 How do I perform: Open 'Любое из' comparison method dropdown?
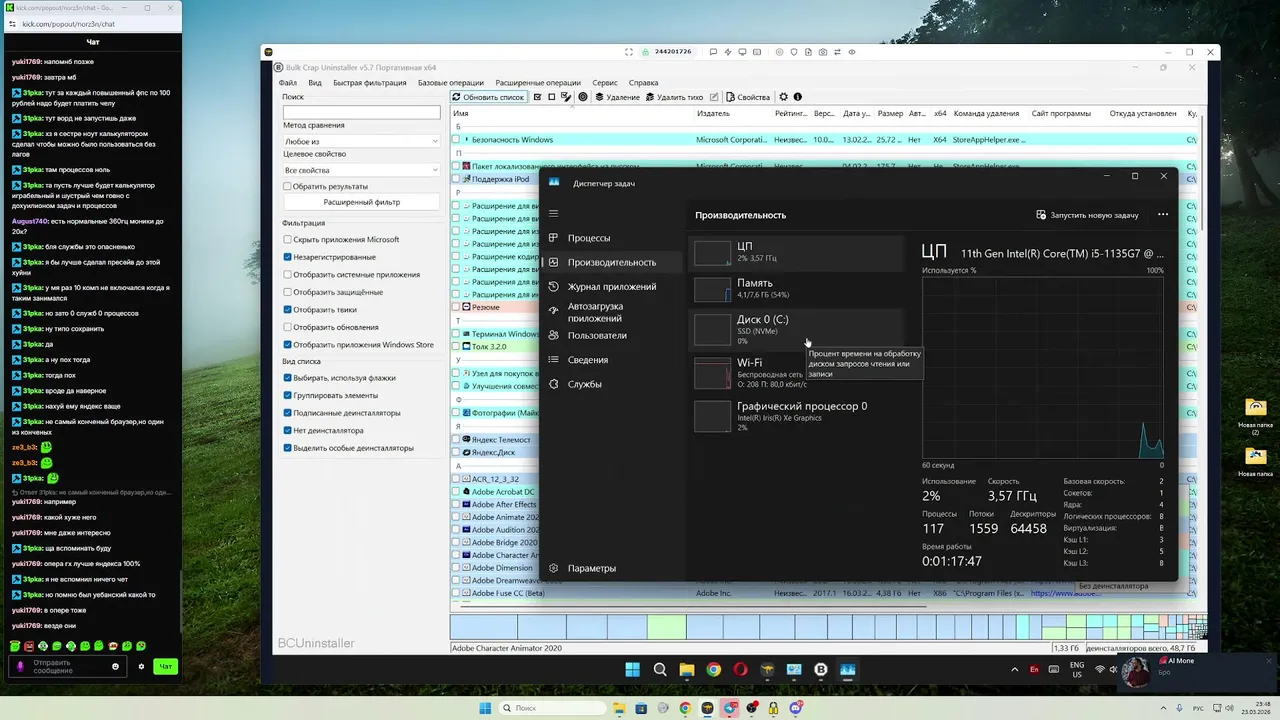361,142
